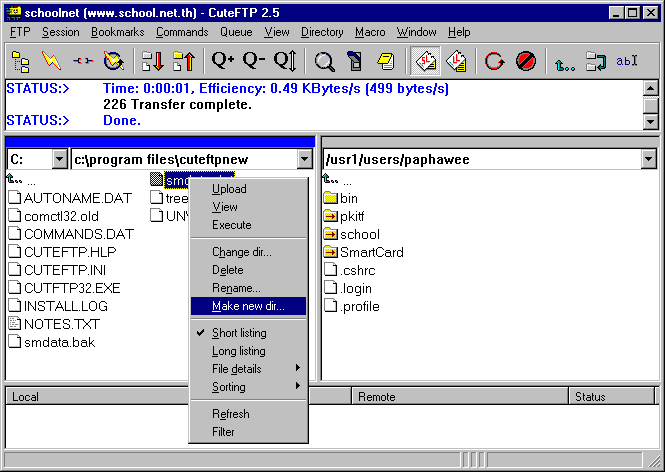Toggle the LL long listing toolbar button

click(x=456, y=61)
